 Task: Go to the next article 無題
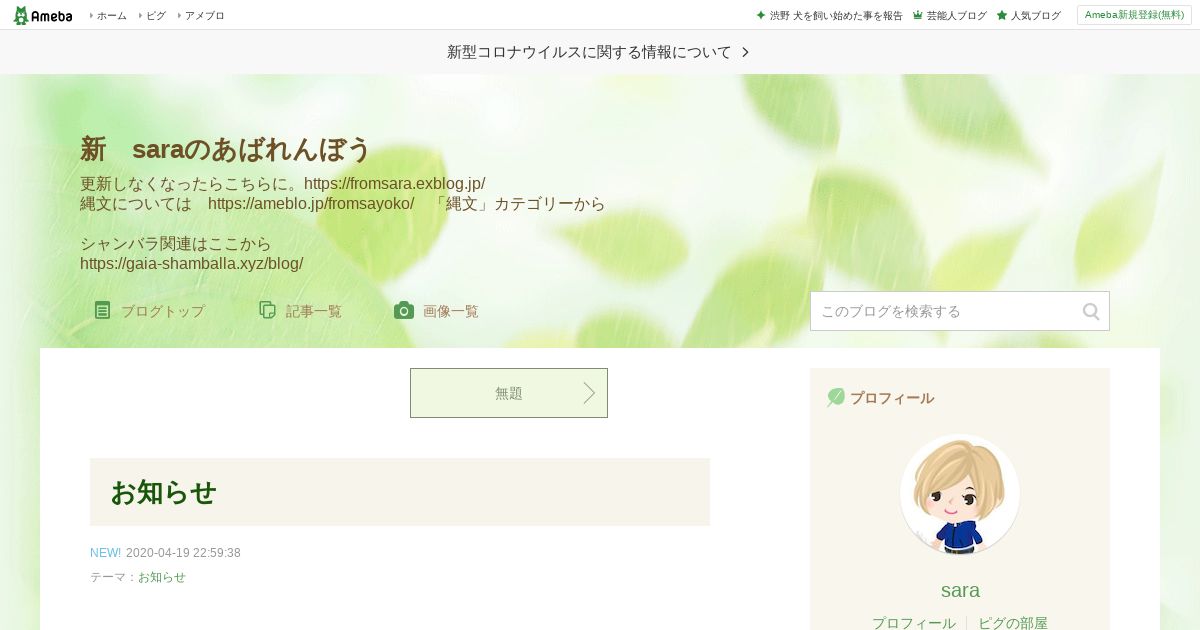(509, 393)
